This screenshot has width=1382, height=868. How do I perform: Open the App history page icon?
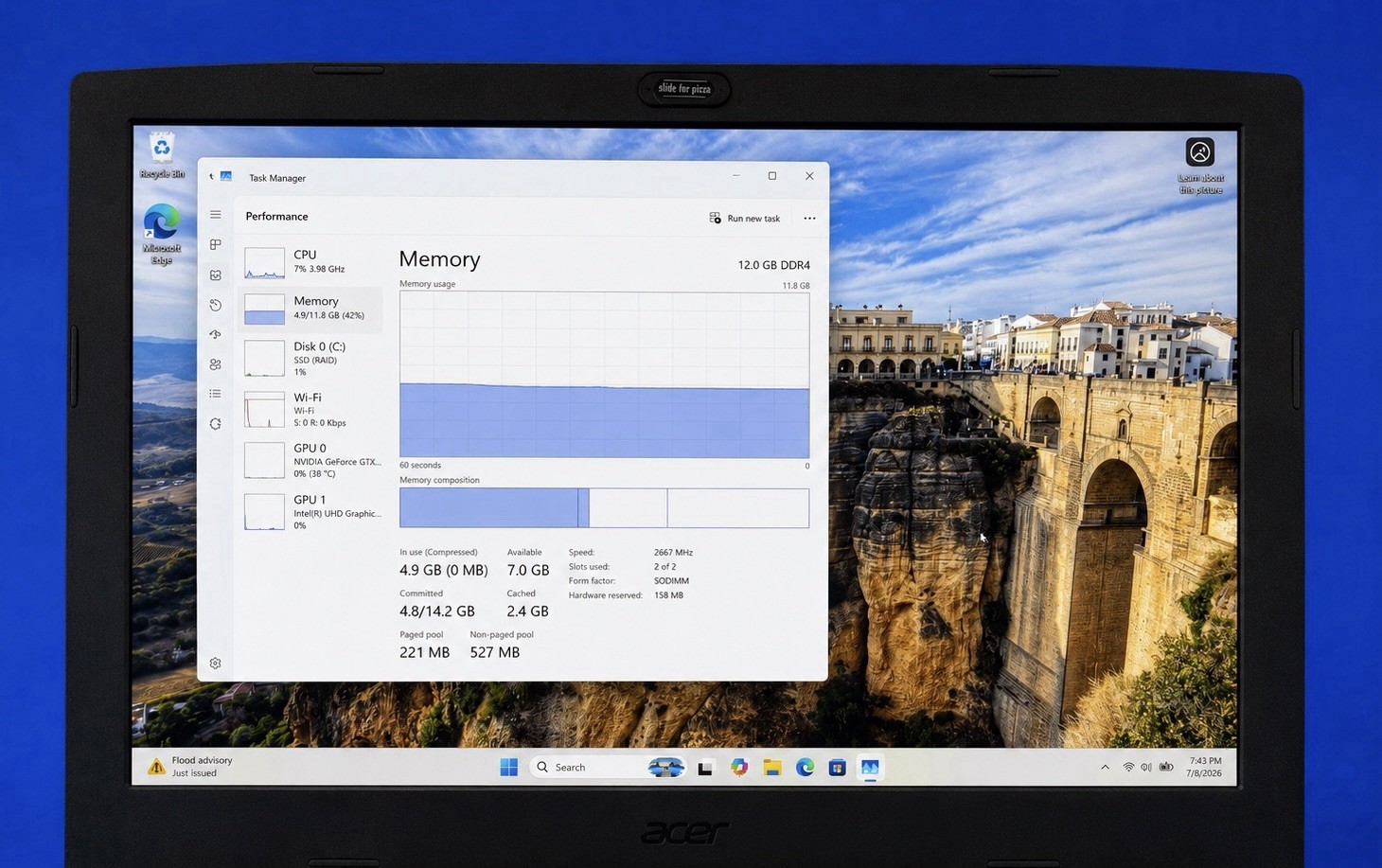[216, 305]
